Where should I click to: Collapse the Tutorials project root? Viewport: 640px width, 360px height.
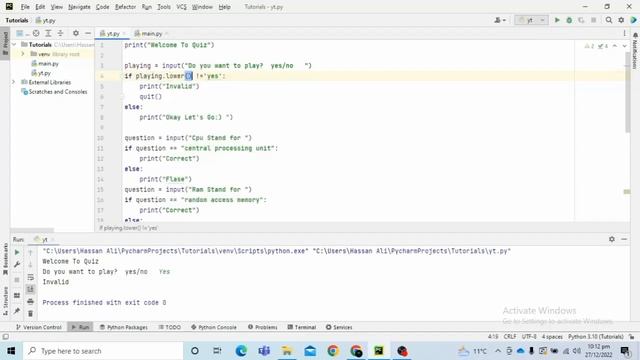coord(15,44)
